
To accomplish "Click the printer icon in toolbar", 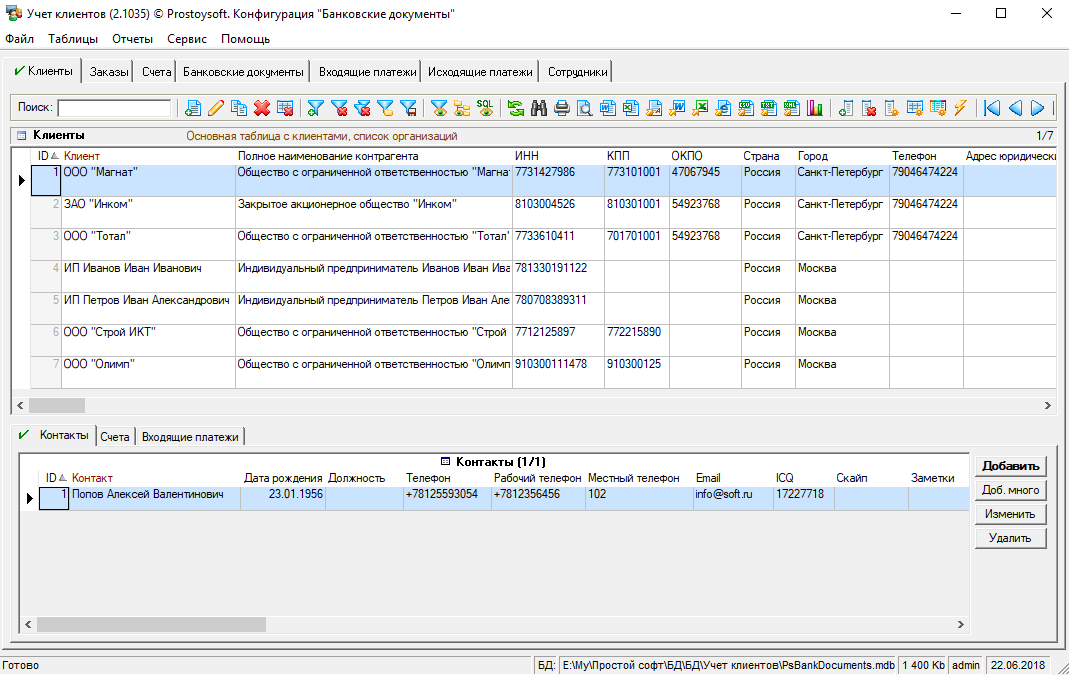I will pyautogui.click(x=562, y=108).
